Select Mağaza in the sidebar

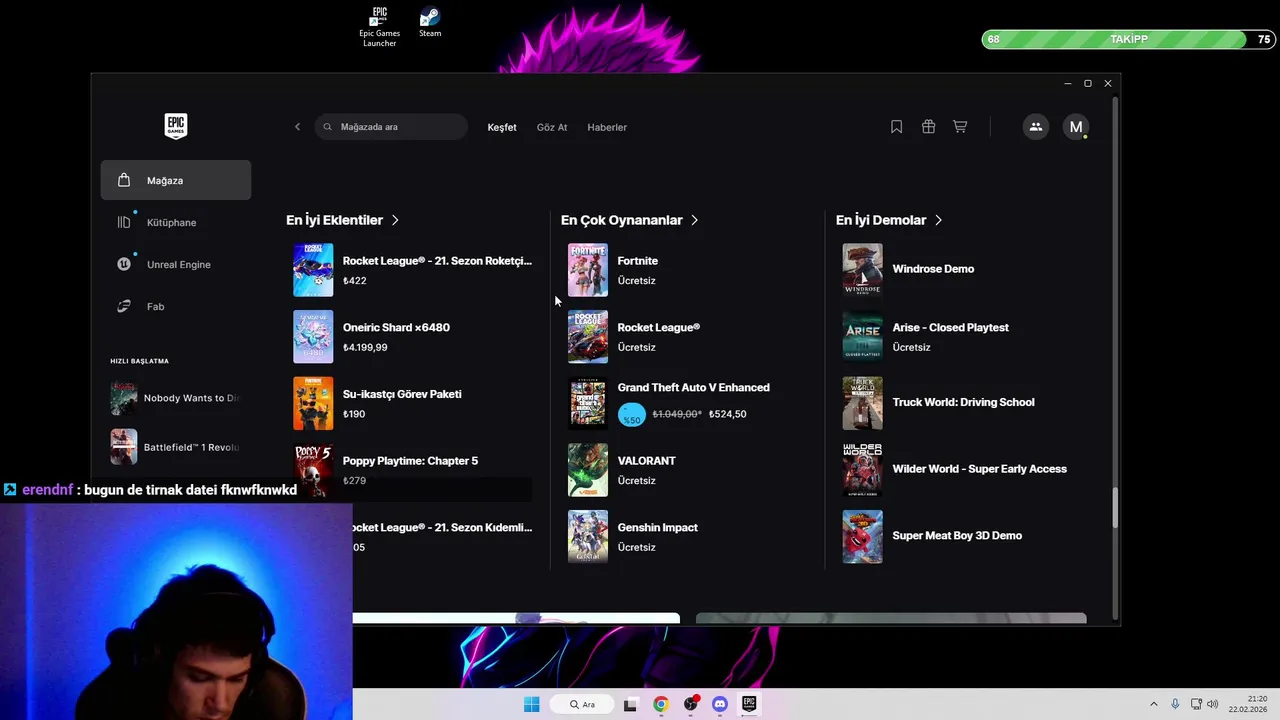tap(176, 180)
